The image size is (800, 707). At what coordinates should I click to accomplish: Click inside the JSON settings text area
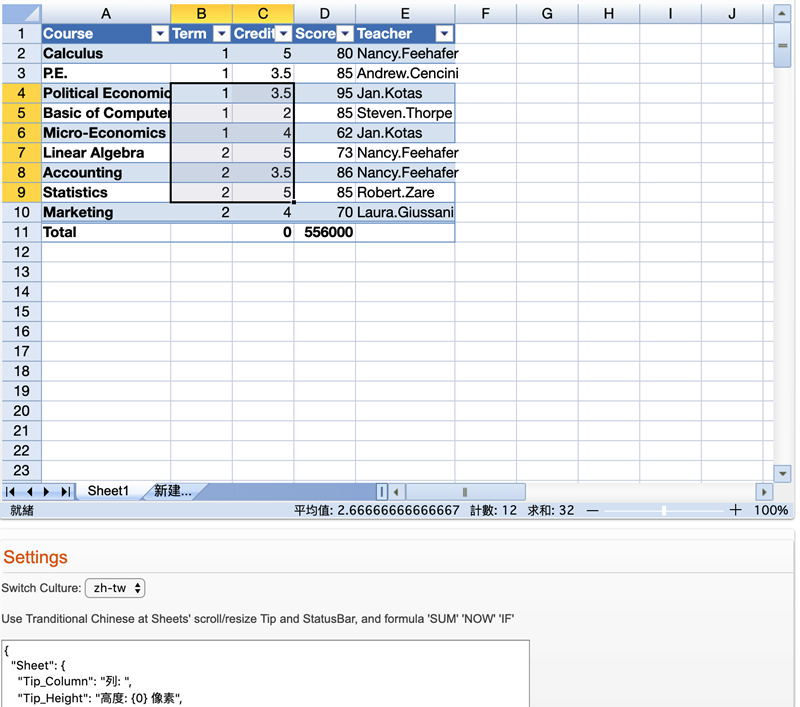click(x=265, y=675)
